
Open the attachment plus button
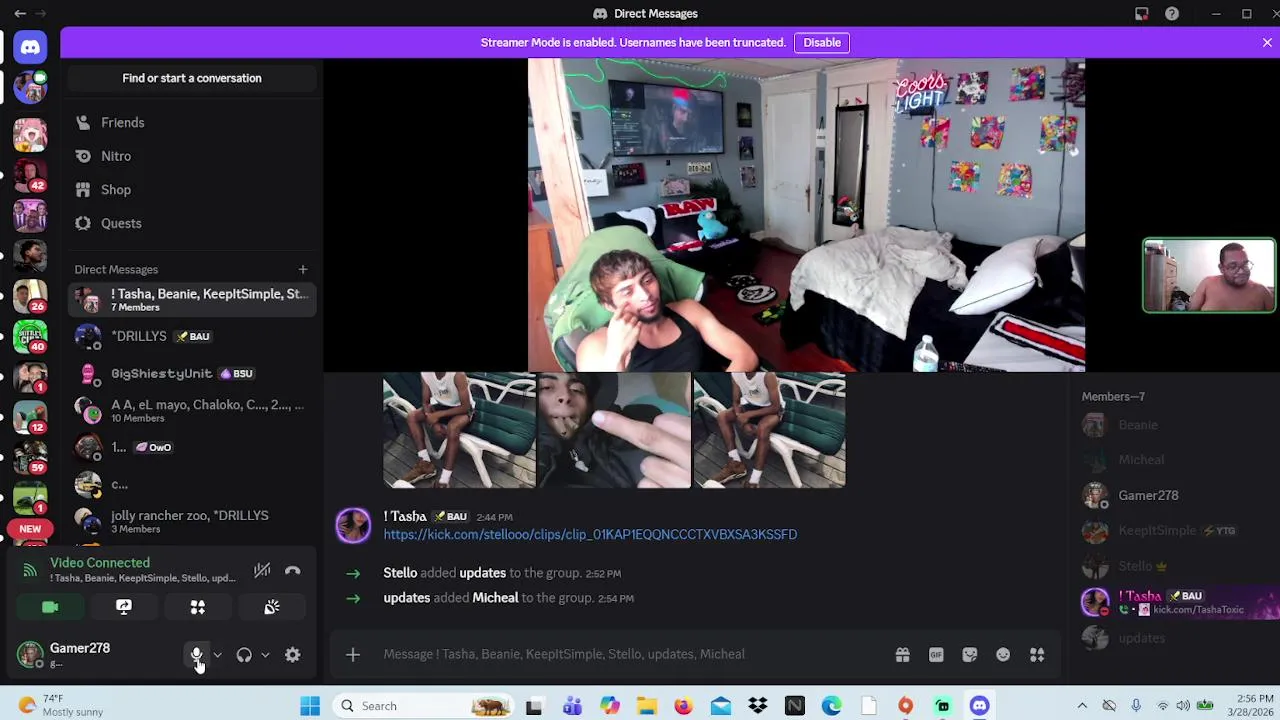(353, 654)
